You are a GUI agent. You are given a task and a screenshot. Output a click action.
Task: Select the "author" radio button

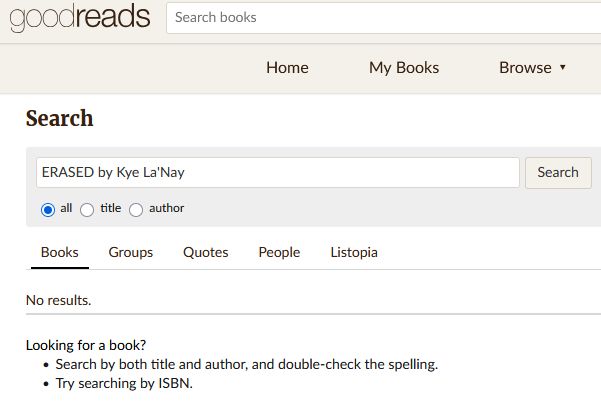click(x=136, y=209)
